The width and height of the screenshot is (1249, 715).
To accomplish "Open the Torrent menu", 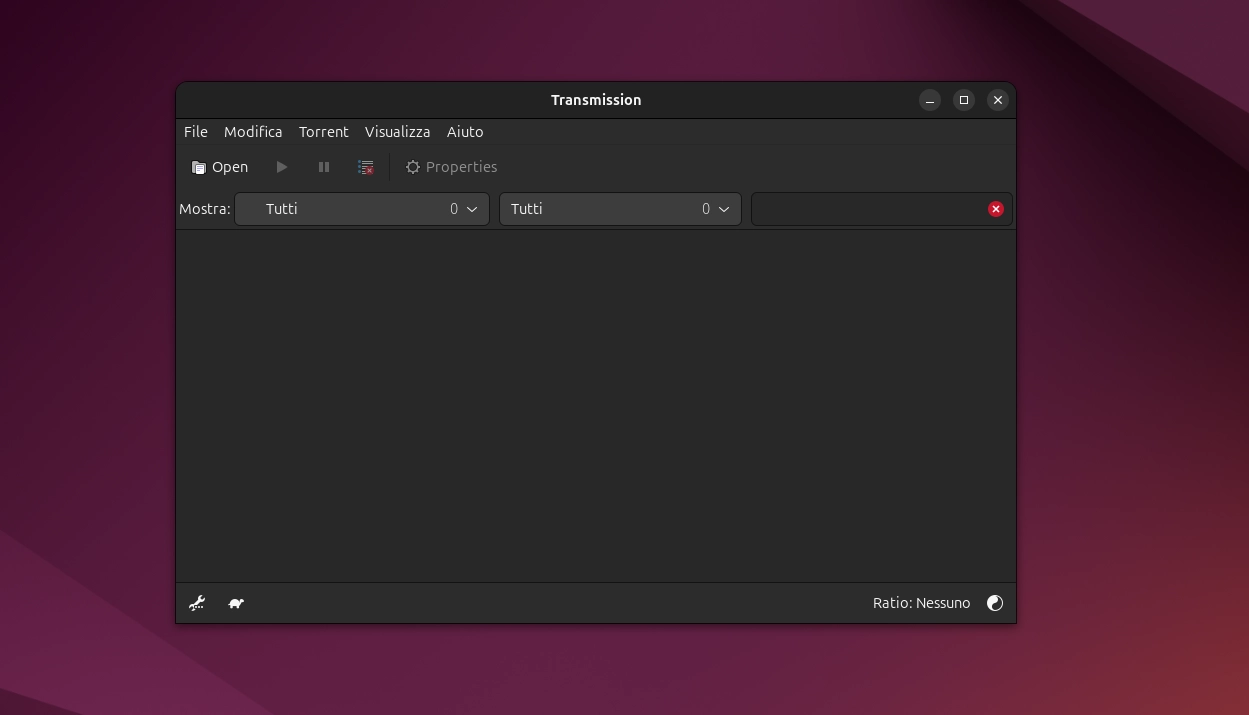I will tap(323, 132).
